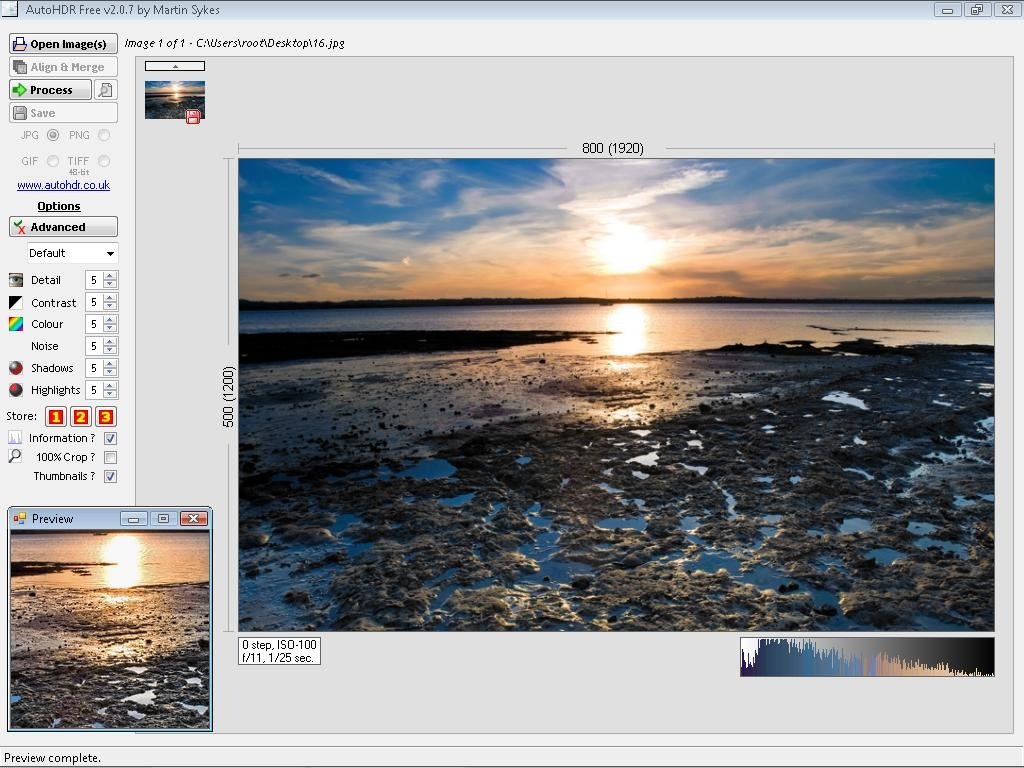Minimize the Preview window
This screenshot has height=768, width=1024.
(134, 519)
